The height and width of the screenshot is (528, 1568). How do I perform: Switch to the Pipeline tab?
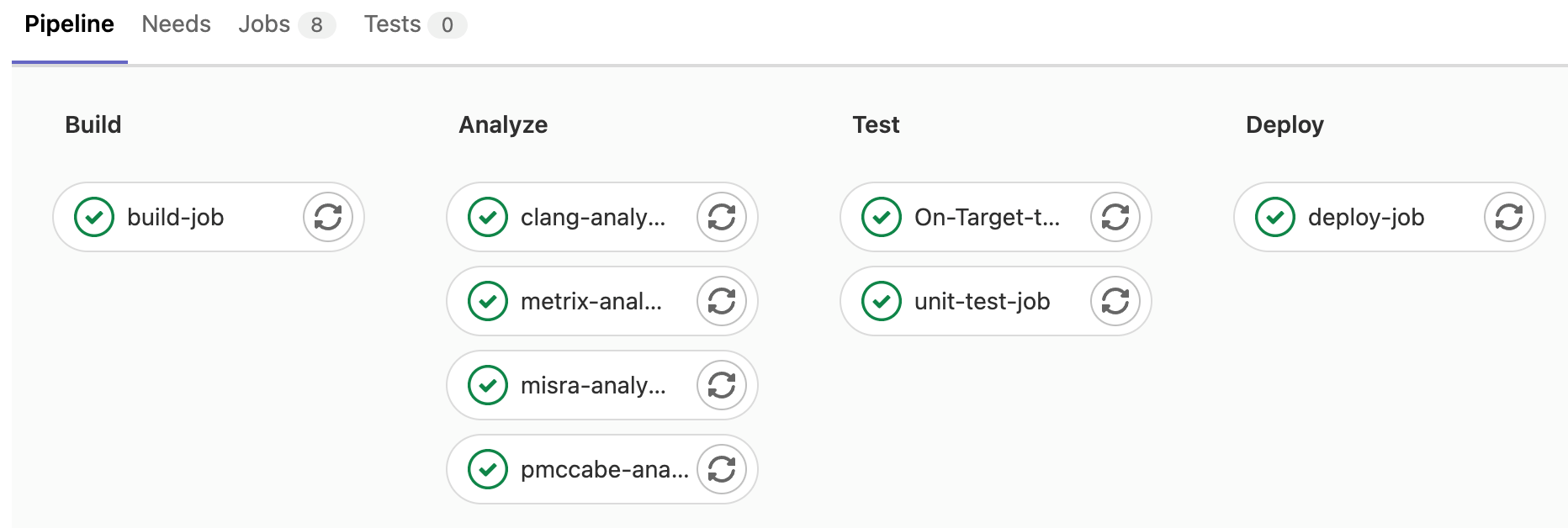69,24
